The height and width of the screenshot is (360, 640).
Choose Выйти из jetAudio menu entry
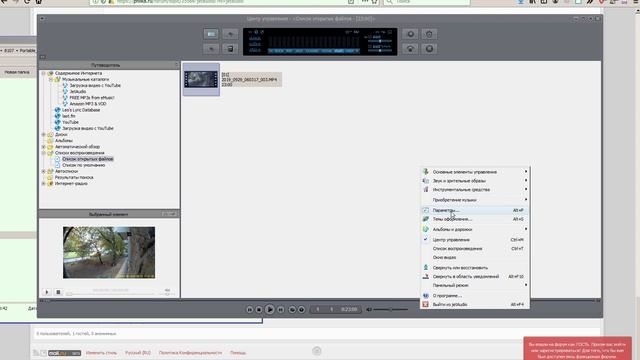coord(475,304)
